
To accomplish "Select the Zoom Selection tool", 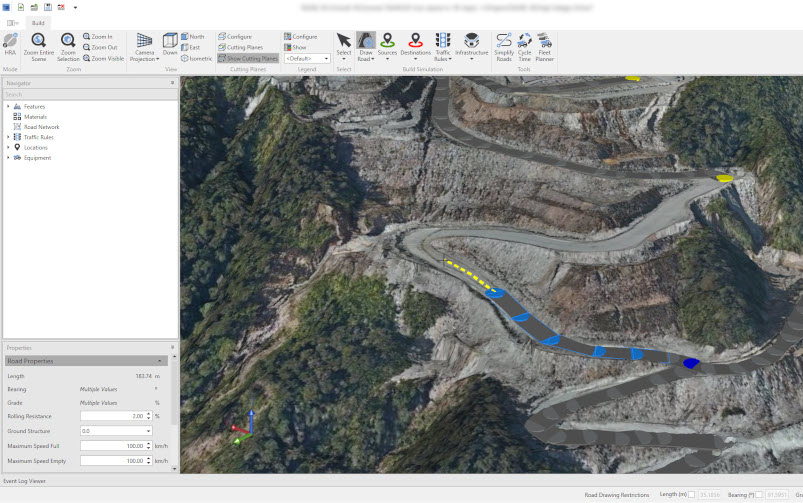I will pos(68,46).
